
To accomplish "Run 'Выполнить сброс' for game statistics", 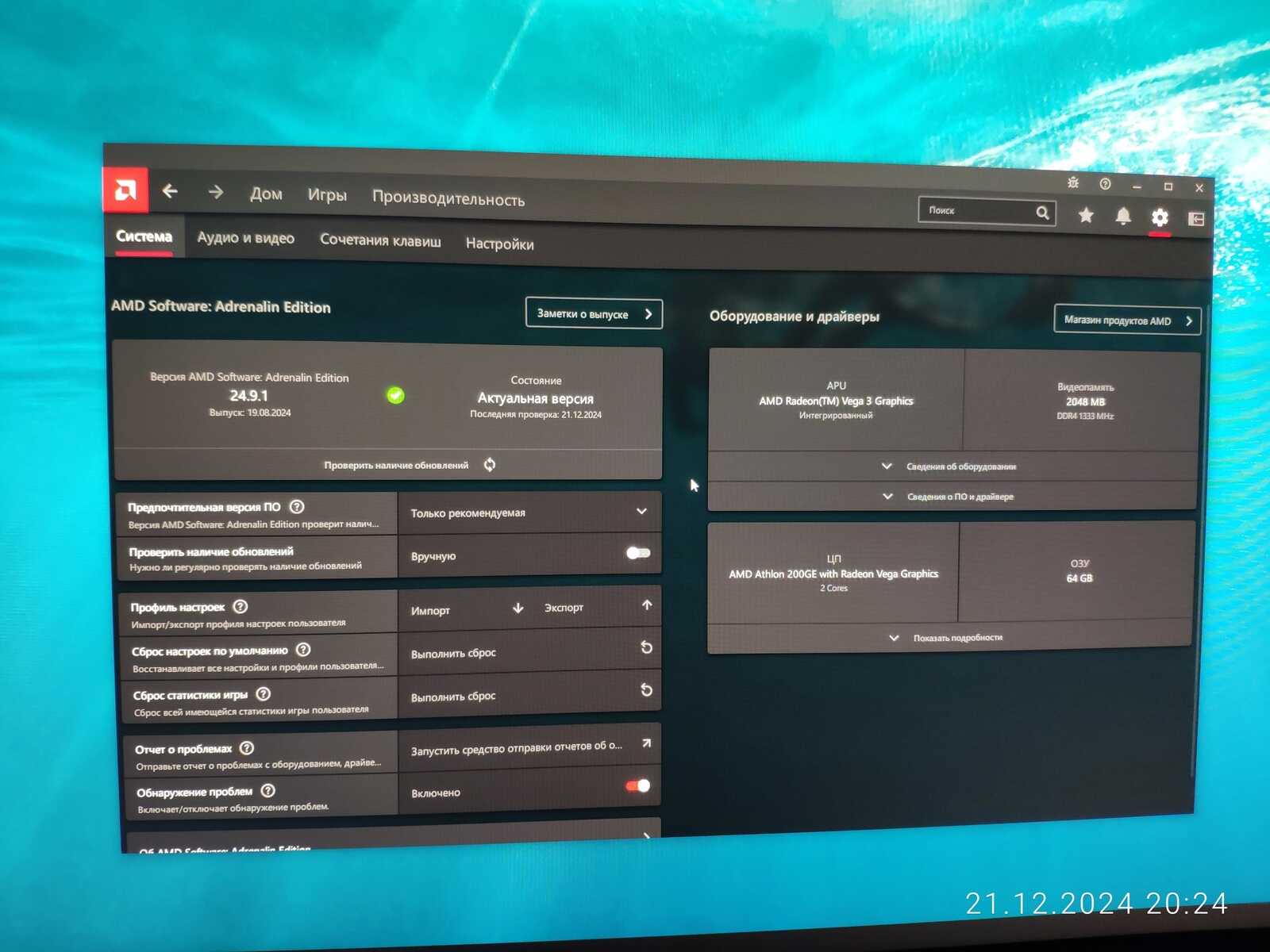I will click(x=529, y=695).
